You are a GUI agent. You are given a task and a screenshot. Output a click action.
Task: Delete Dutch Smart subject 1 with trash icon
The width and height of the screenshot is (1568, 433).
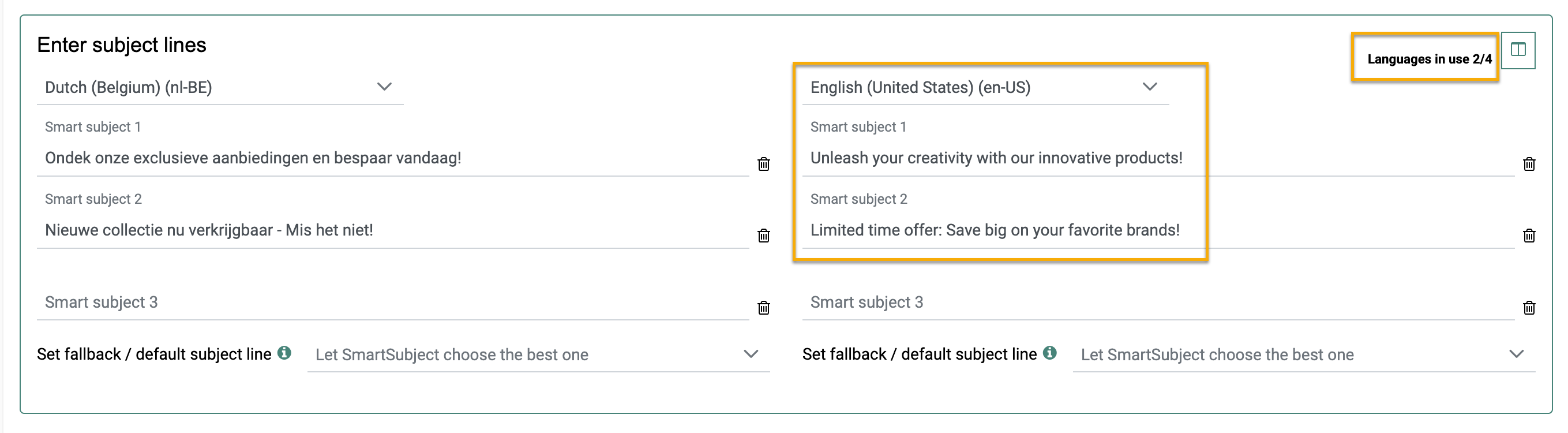point(763,164)
